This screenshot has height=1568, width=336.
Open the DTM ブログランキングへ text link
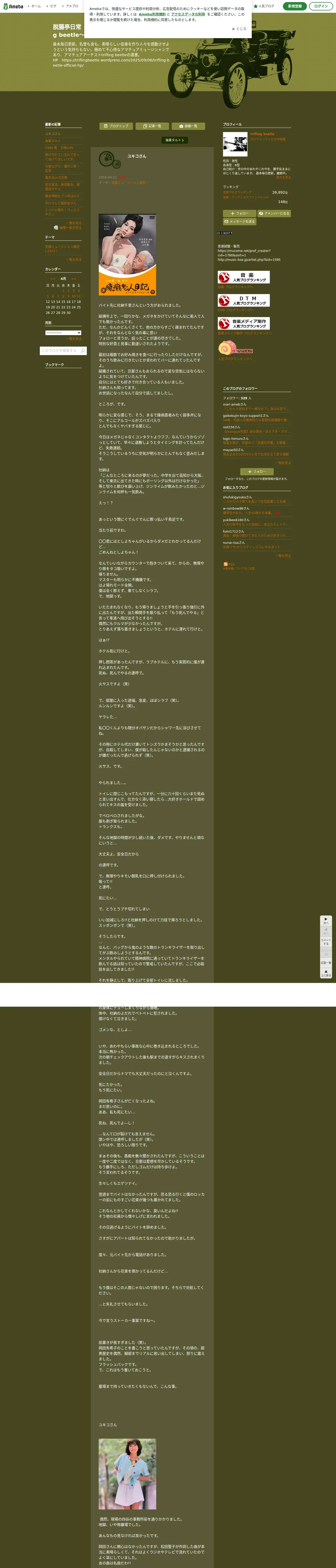236,310
